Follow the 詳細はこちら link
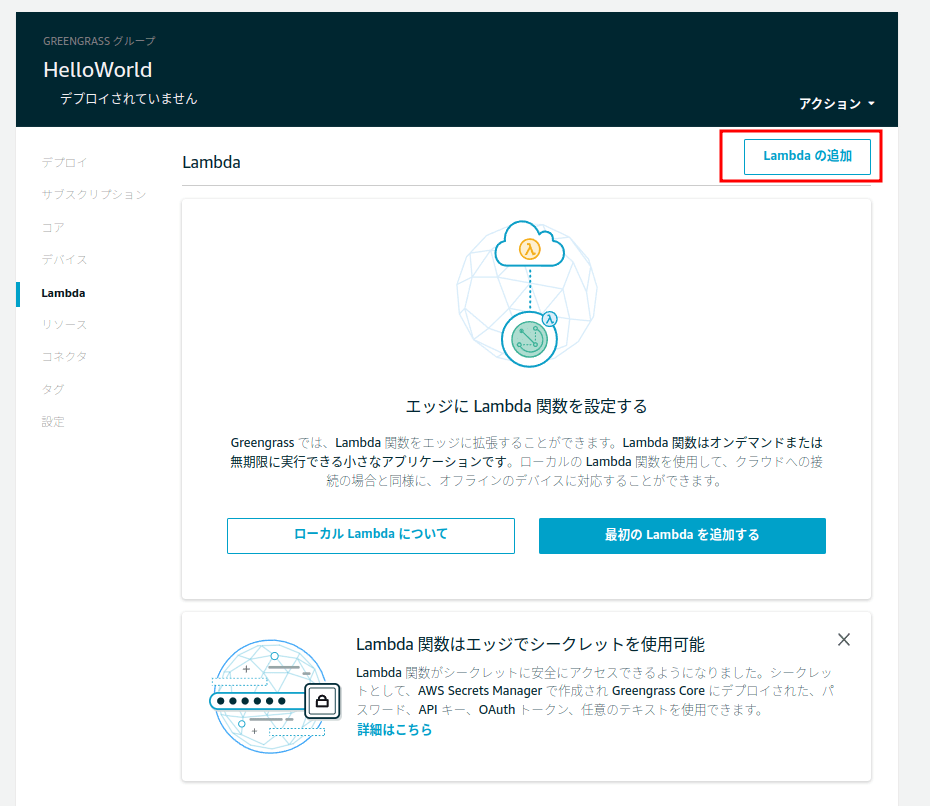This screenshot has height=806, width=930. click(x=394, y=729)
